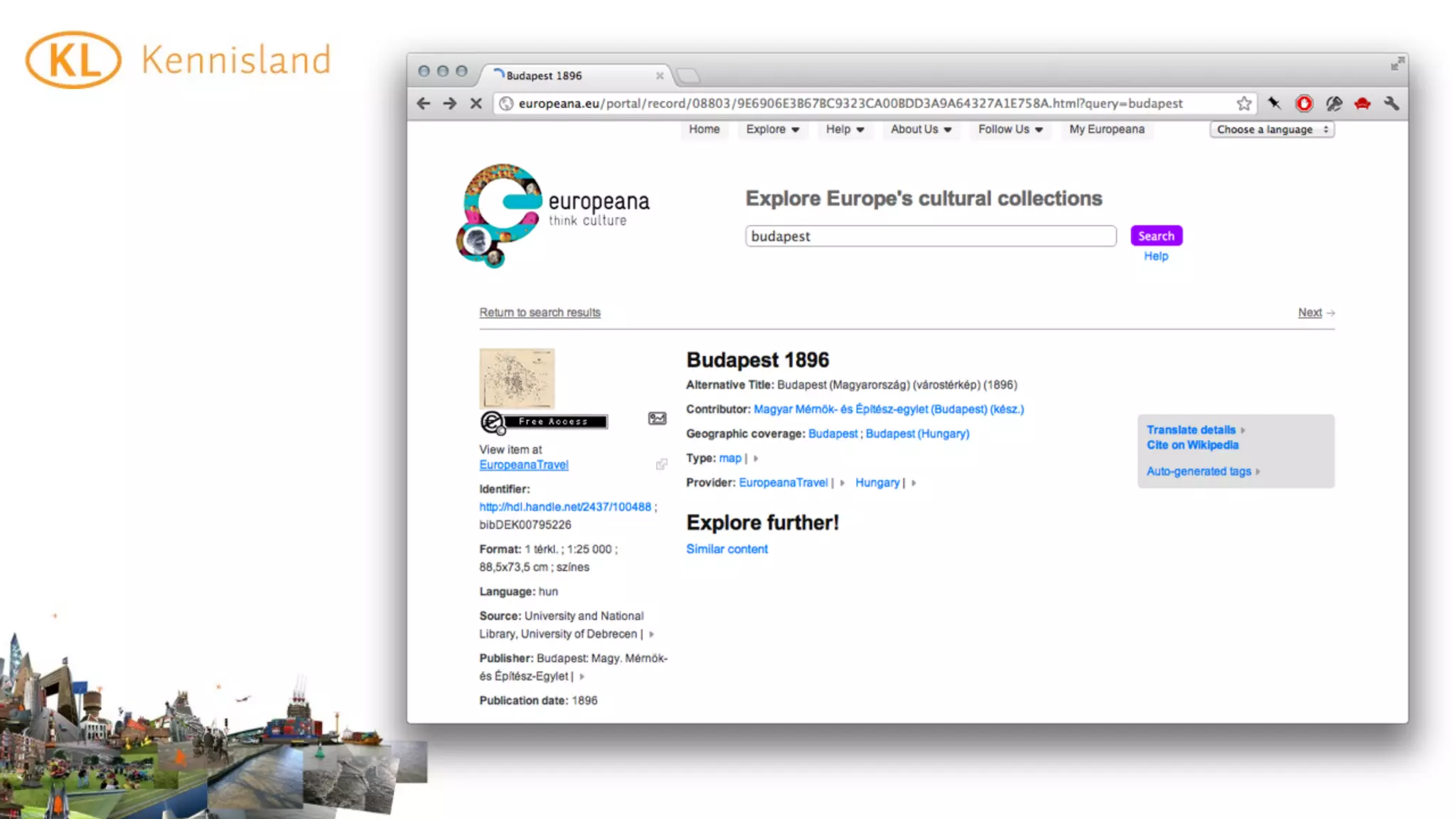Click the browser back arrow

[424, 104]
